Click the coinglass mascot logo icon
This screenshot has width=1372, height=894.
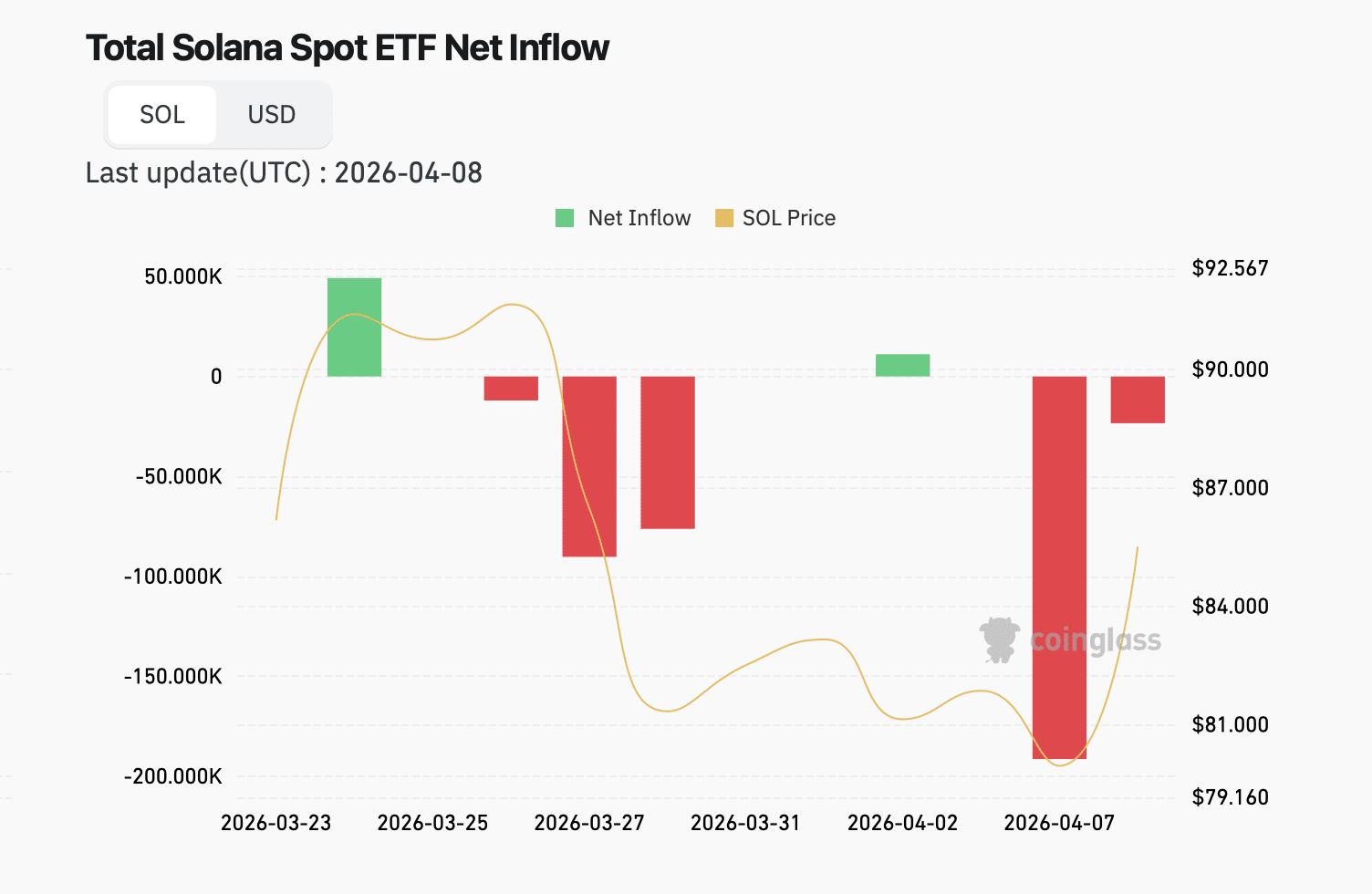point(999,639)
